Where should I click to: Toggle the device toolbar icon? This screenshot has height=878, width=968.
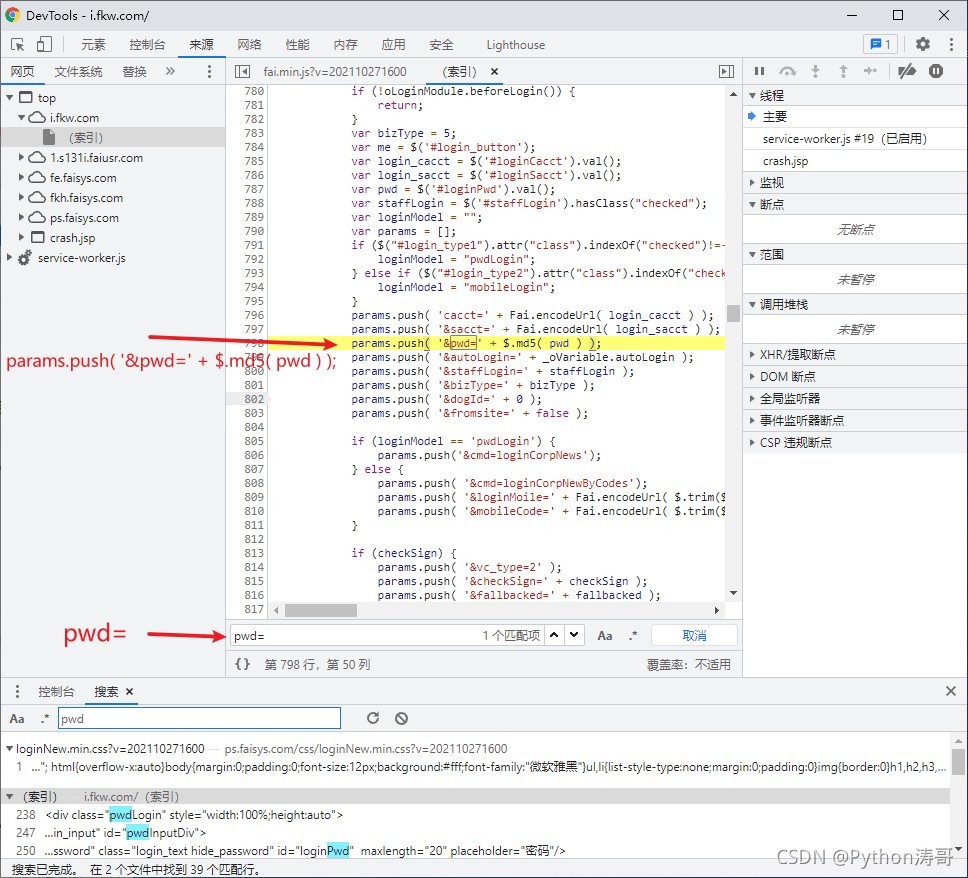click(x=44, y=44)
